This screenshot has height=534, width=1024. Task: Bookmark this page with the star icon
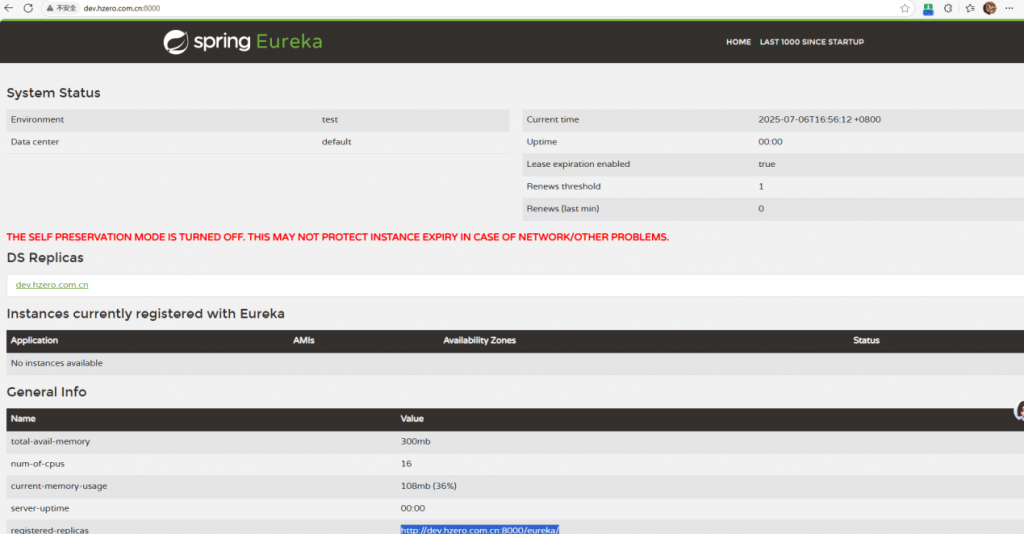pos(905,8)
